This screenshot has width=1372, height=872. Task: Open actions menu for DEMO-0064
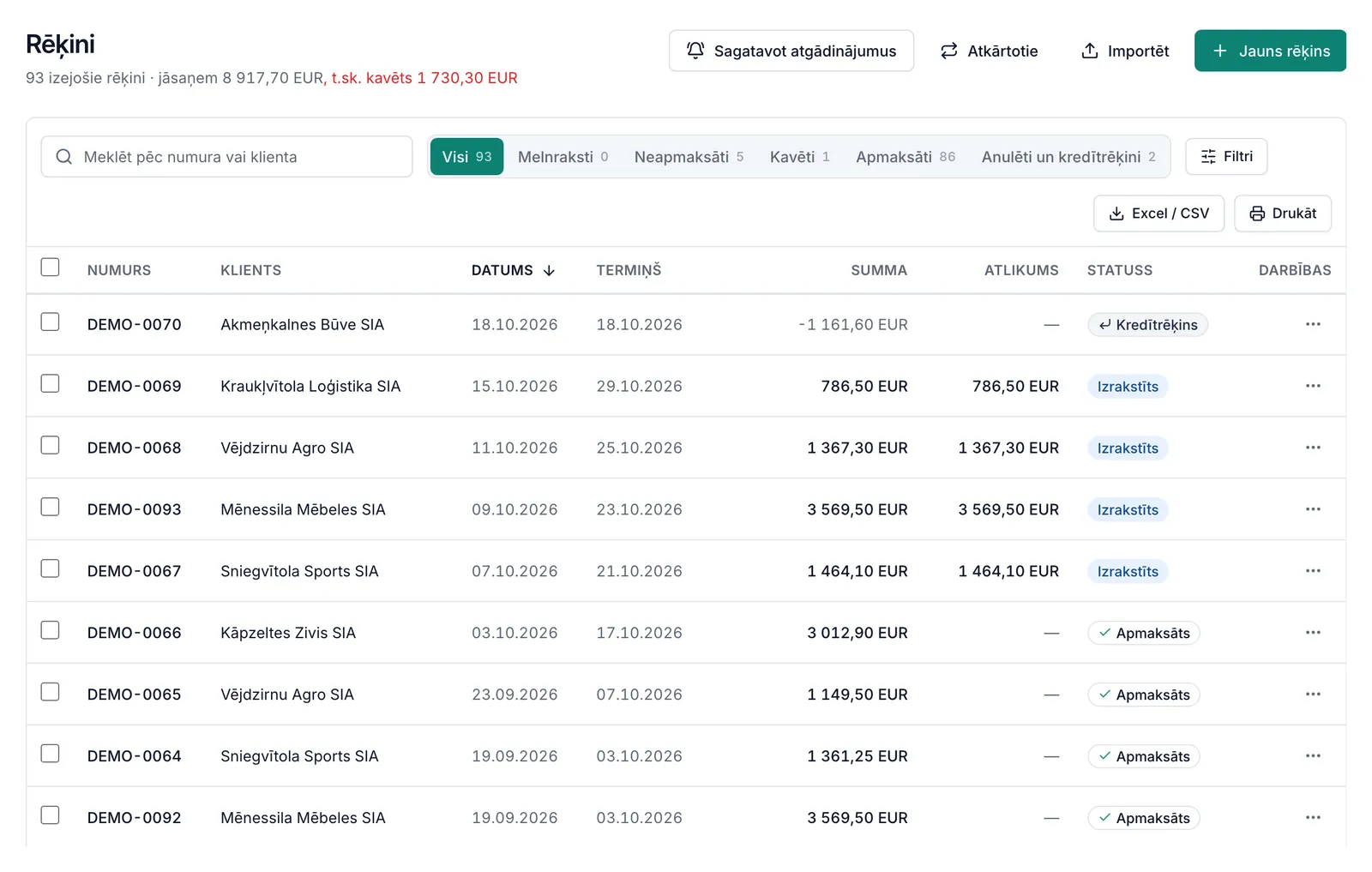point(1313,756)
